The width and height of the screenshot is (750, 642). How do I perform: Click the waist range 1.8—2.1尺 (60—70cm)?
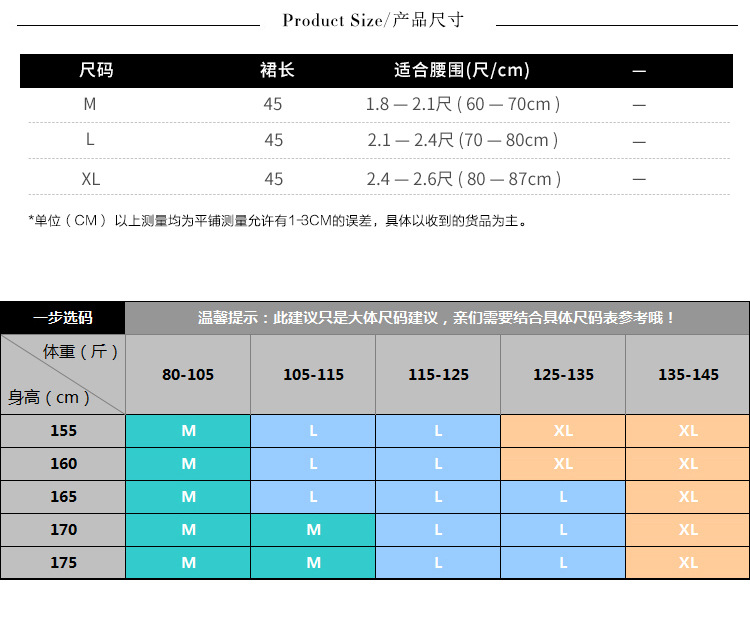[461, 104]
